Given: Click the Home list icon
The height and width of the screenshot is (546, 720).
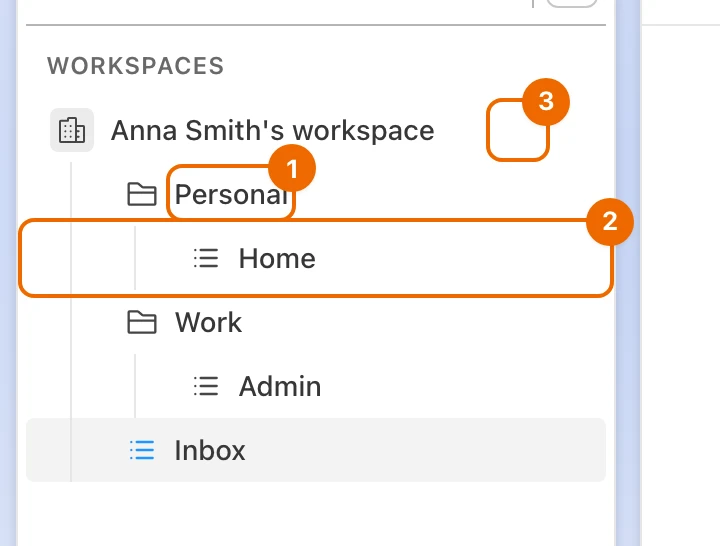Looking at the screenshot, I should [x=206, y=258].
